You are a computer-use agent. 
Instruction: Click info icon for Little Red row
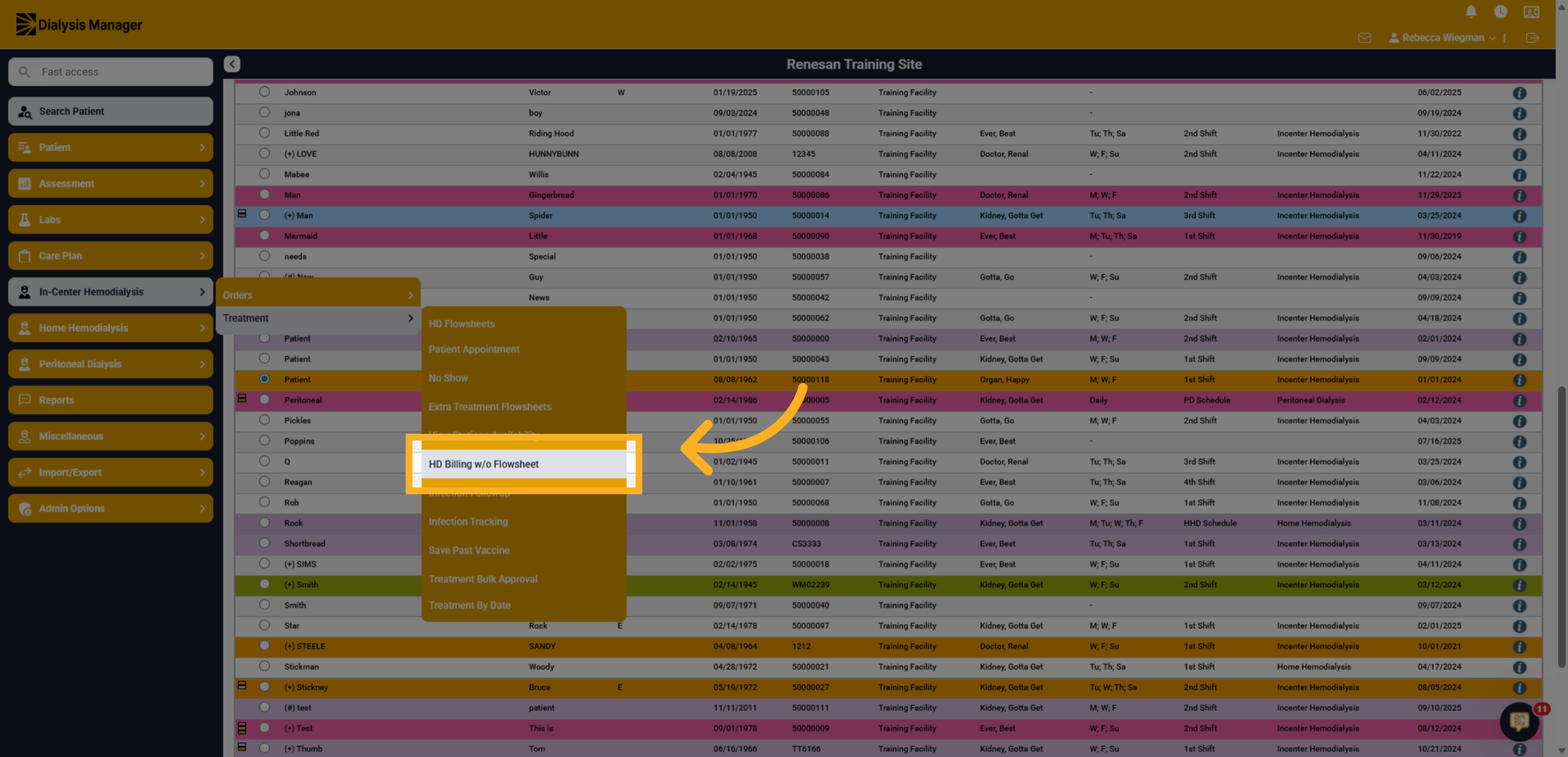pos(1520,134)
